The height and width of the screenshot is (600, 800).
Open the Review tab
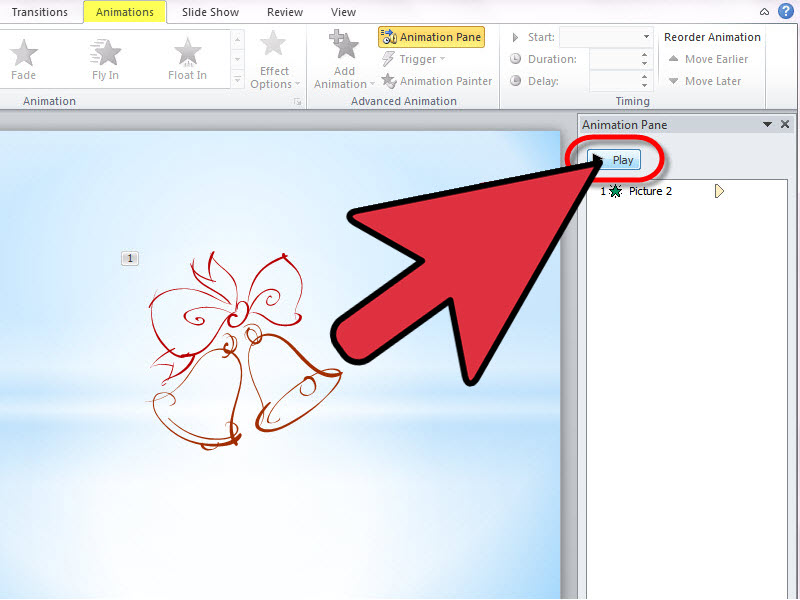pos(284,12)
